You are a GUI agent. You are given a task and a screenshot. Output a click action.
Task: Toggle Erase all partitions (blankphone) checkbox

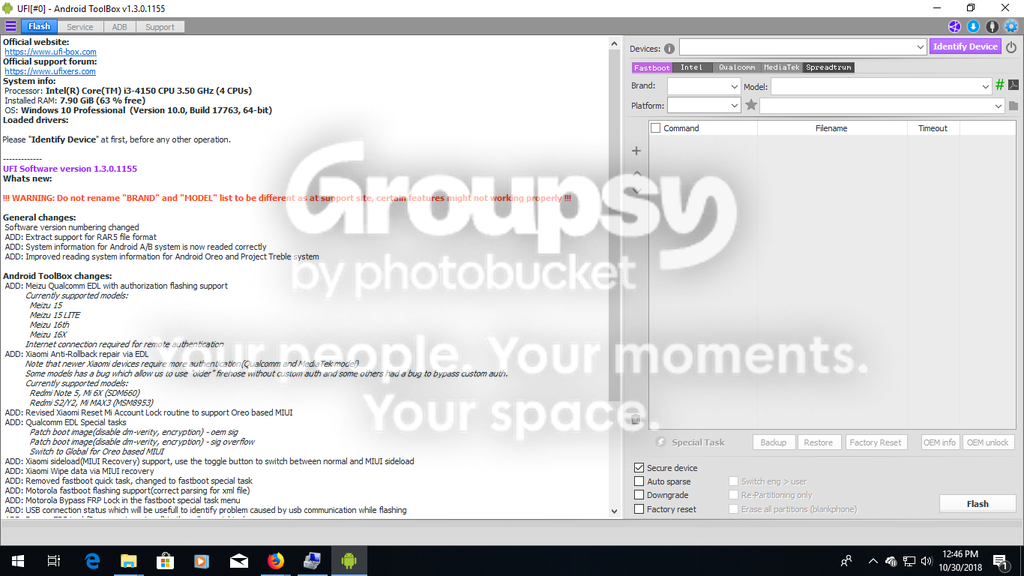pos(733,509)
